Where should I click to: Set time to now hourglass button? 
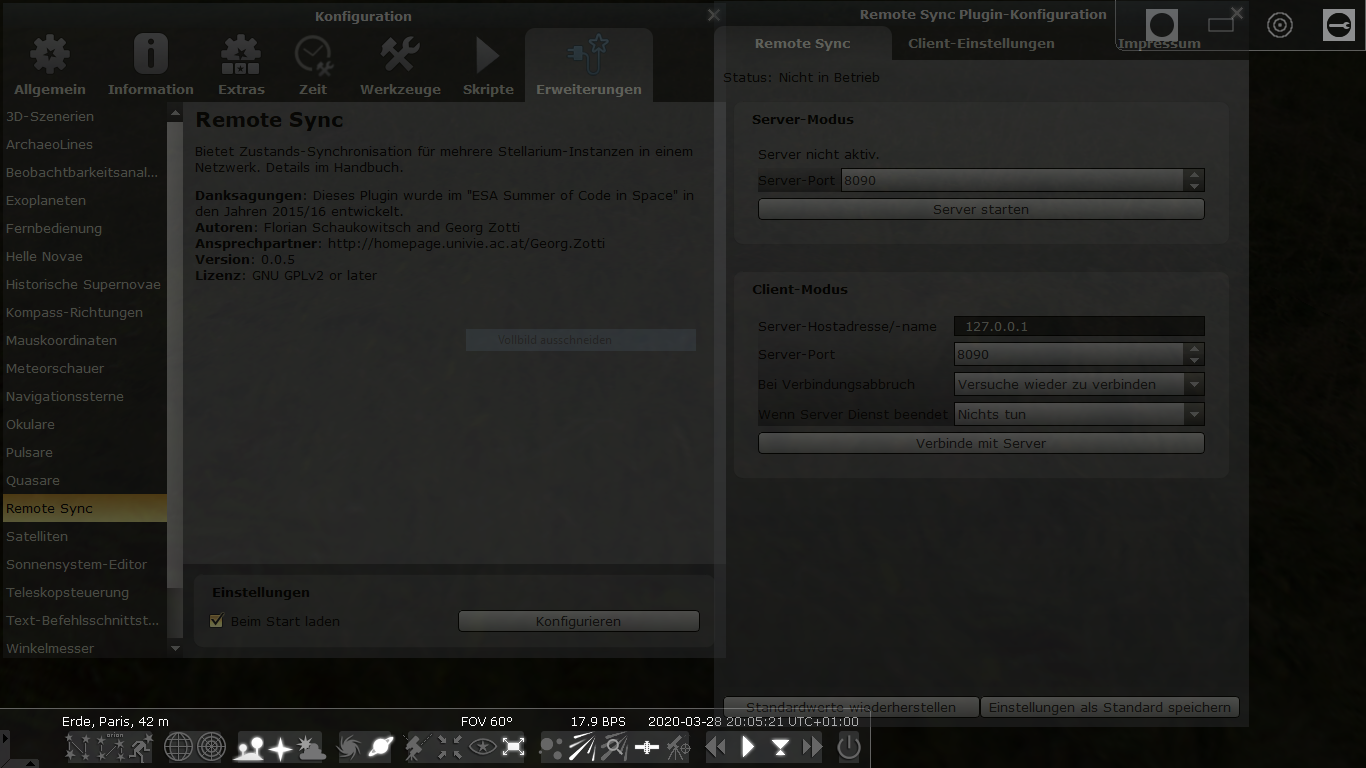coord(780,747)
